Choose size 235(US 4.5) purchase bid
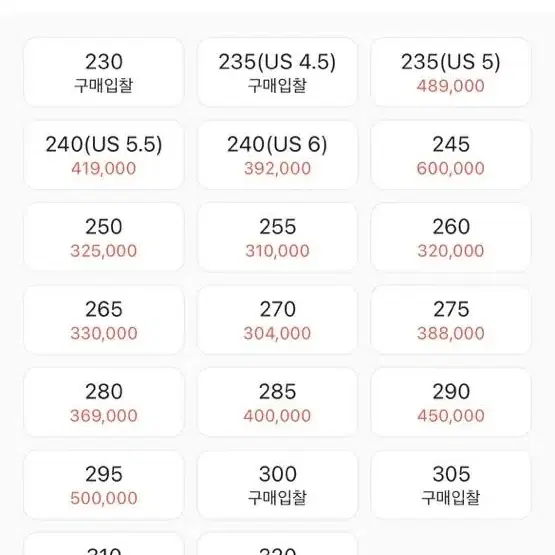The height and width of the screenshot is (555, 555). [277, 72]
